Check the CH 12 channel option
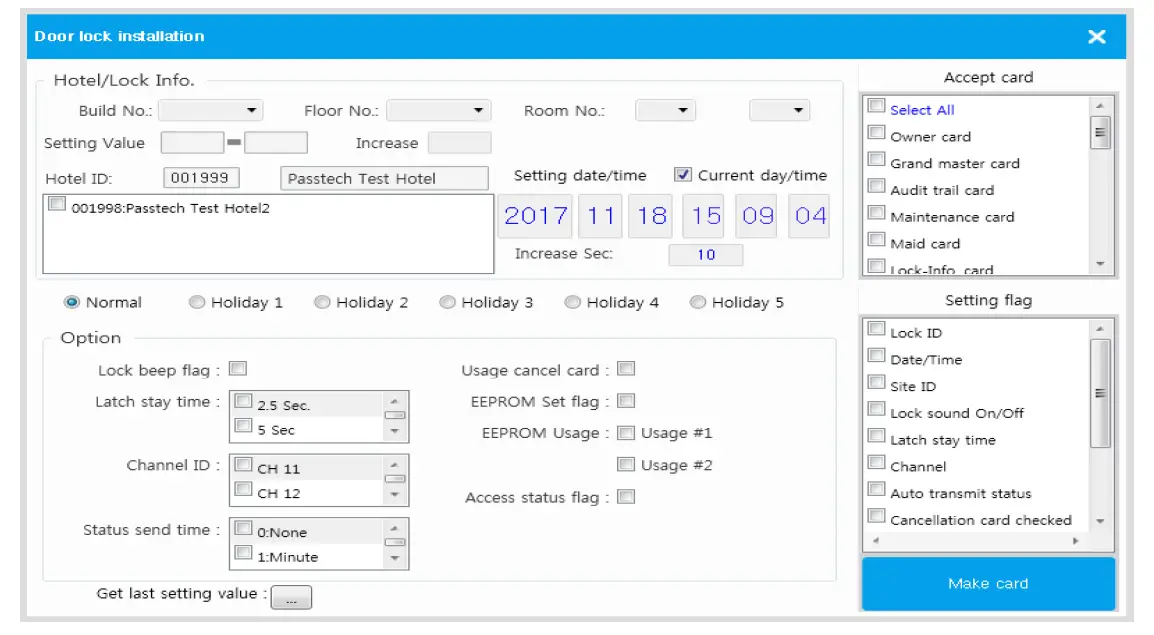The image size is (1154, 635). (x=243, y=489)
